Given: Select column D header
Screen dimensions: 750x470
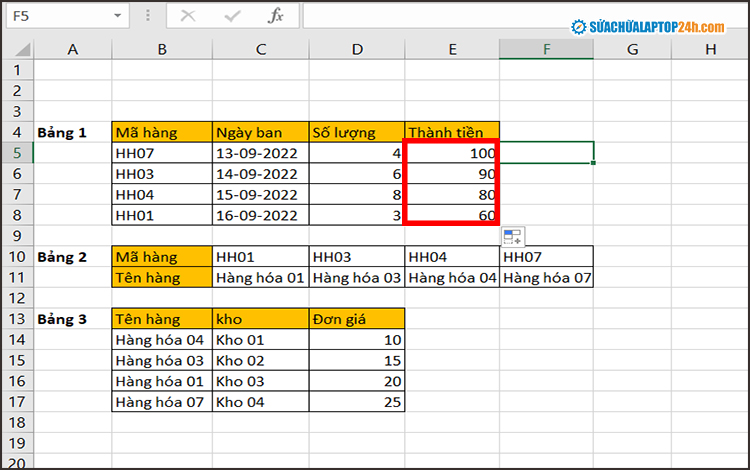Looking at the screenshot, I should (x=357, y=49).
